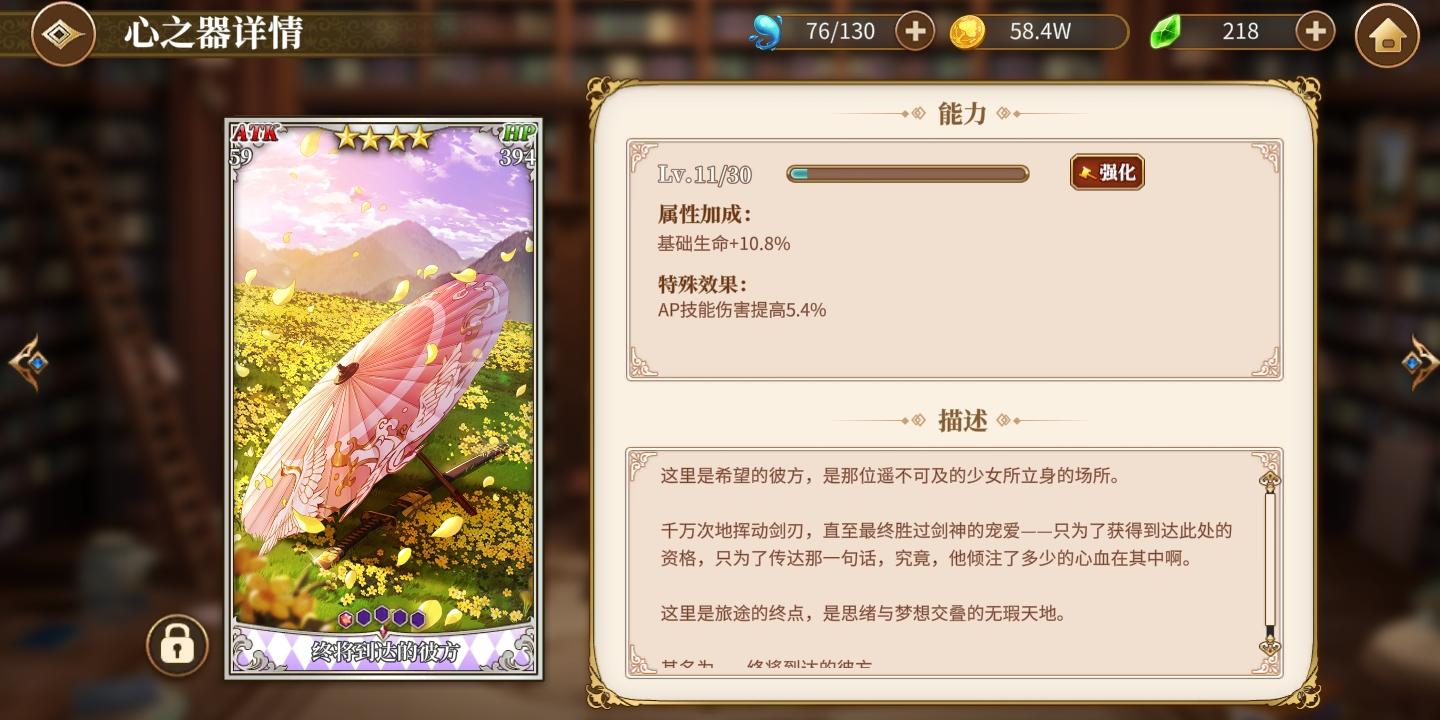This screenshot has height=720, width=1440.
Task: Tap the blue stamina swirl icon
Action: [765, 32]
